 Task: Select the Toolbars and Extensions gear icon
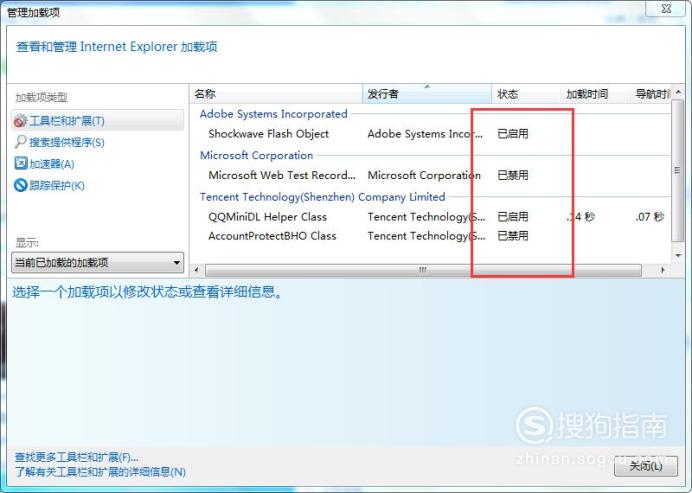click(20, 120)
